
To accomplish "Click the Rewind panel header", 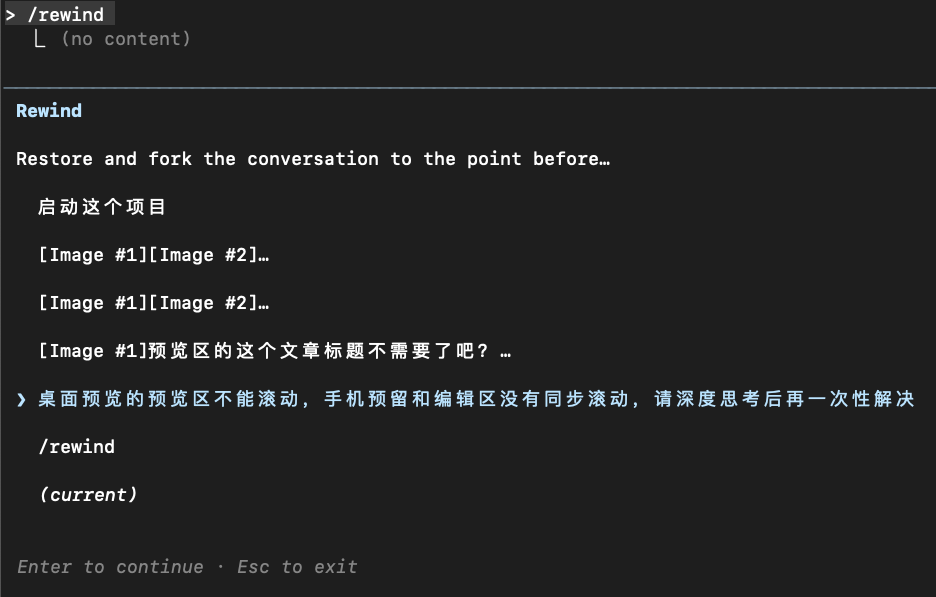I will (48, 110).
